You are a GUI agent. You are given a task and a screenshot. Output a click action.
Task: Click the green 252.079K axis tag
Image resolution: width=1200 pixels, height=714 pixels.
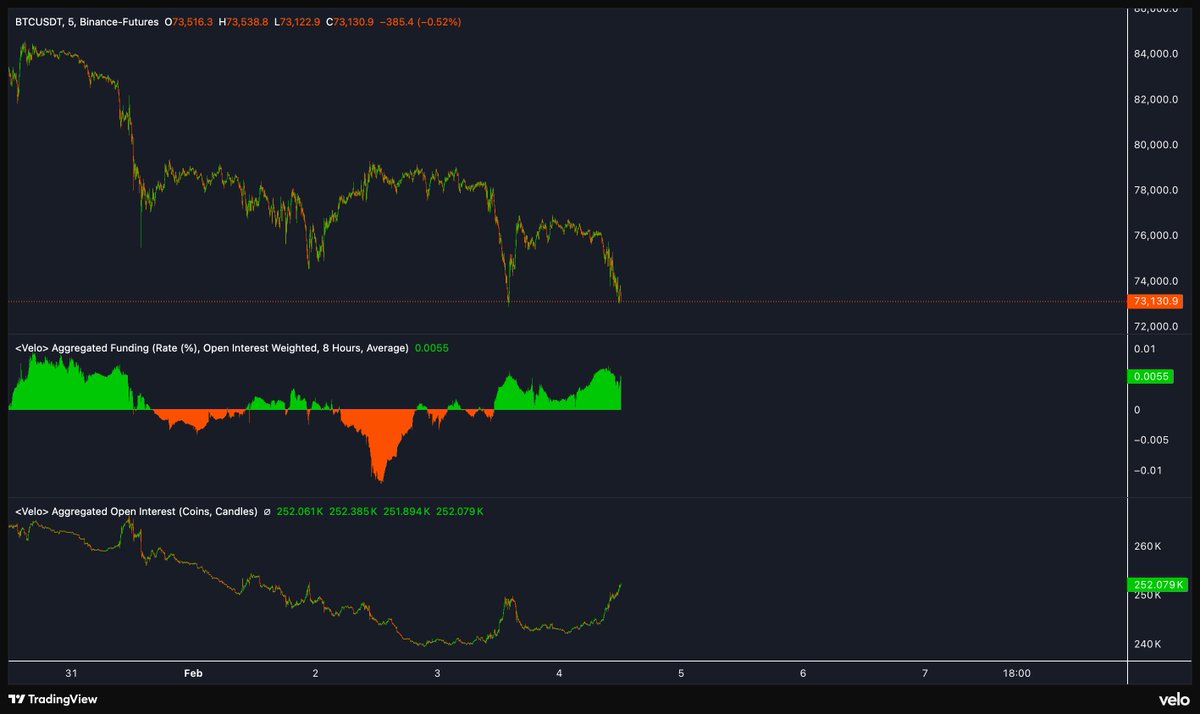1156,584
